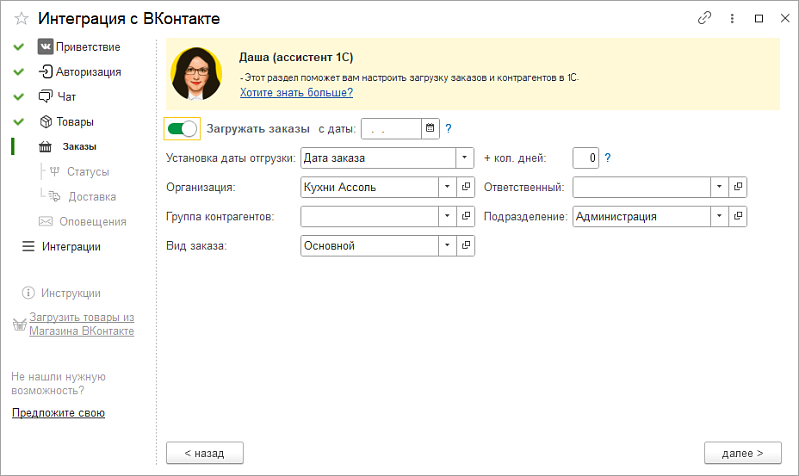Image resolution: width=799 pixels, height=476 pixels.
Task: Open Вид заказа record with open-form icon
Action: (x=465, y=246)
